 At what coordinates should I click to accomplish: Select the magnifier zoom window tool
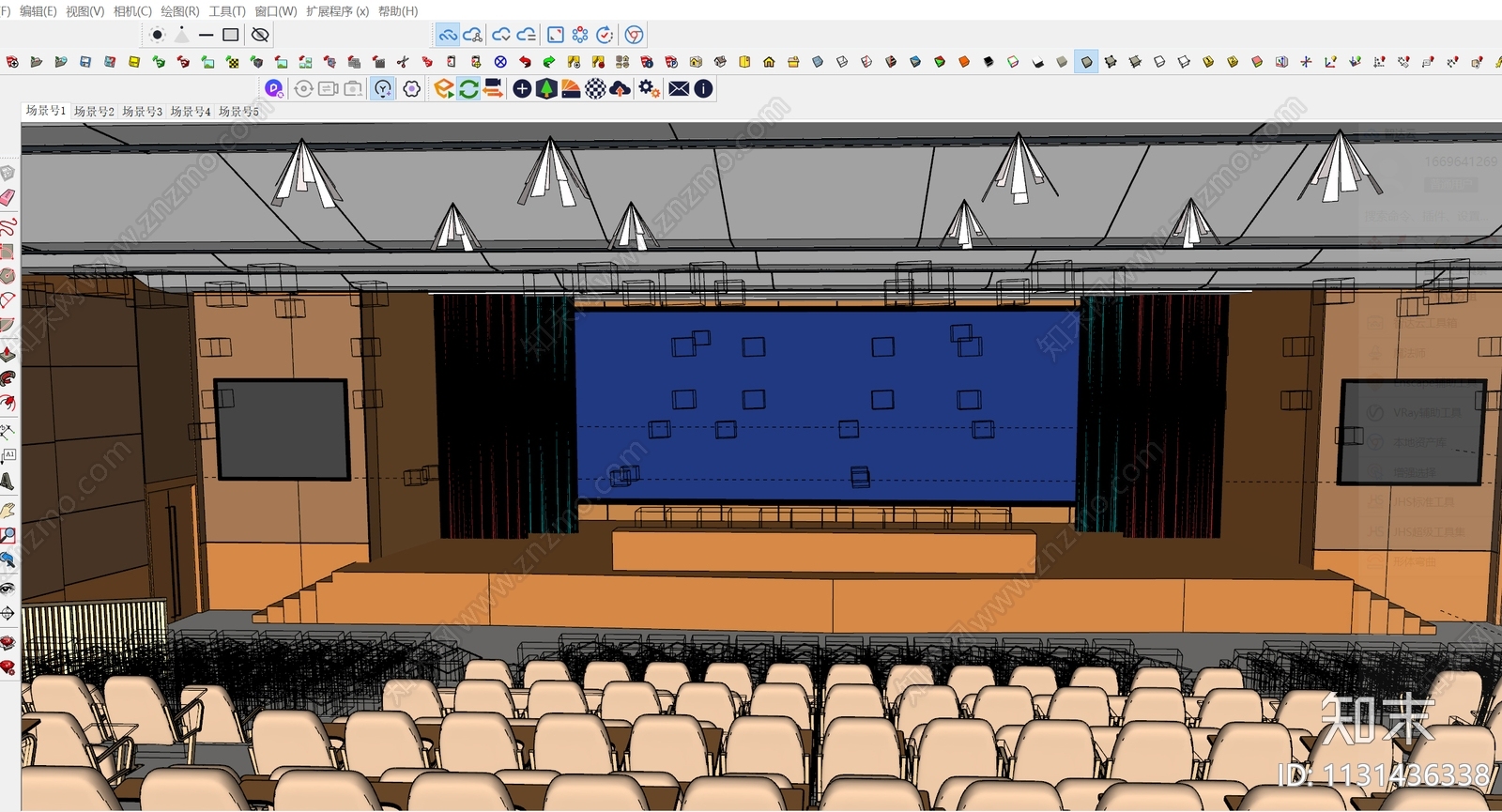coord(8,535)
